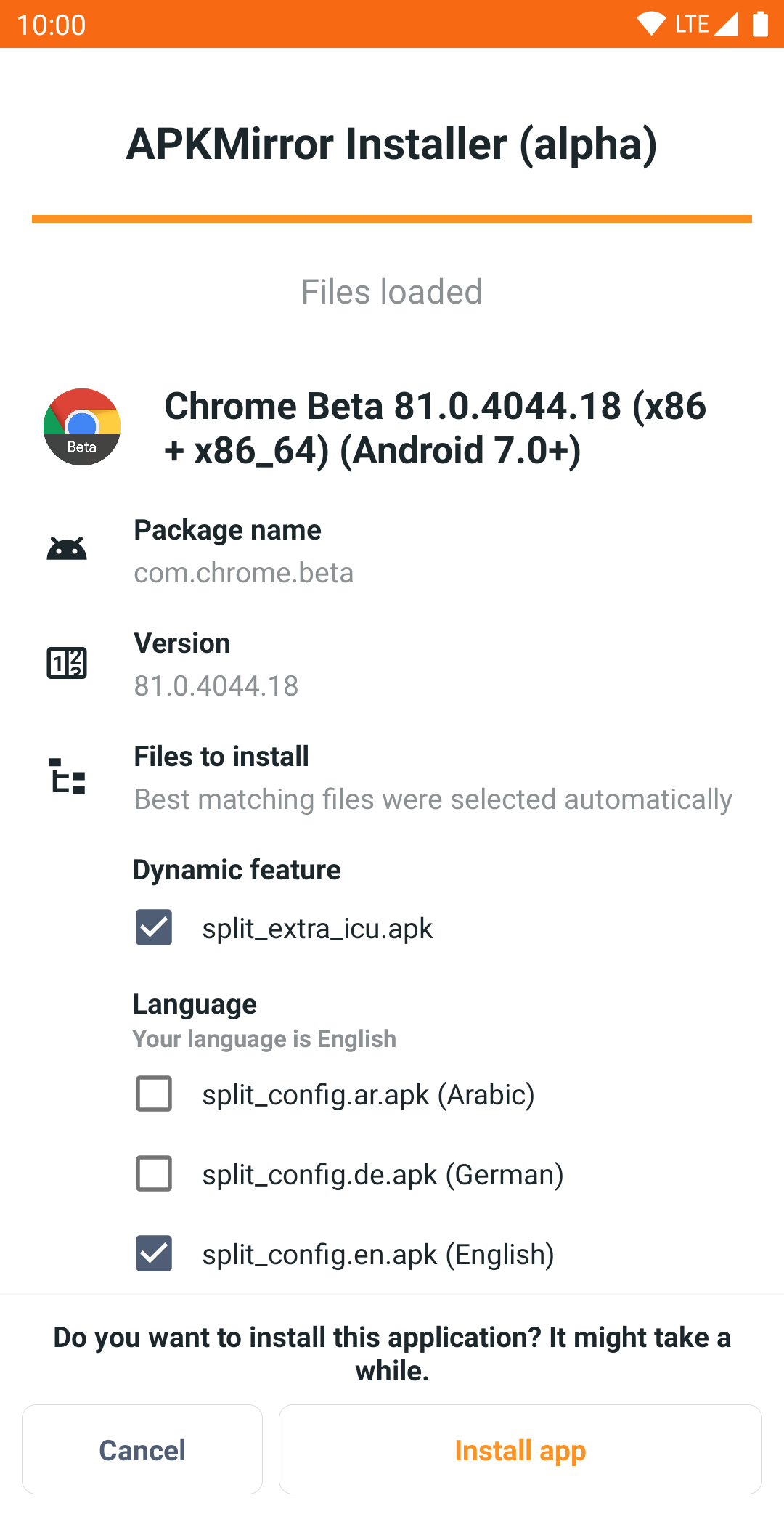This screenshot has height=1514, width=784.
Task: Click the Android robot package name icon
Action: [66, 548]
